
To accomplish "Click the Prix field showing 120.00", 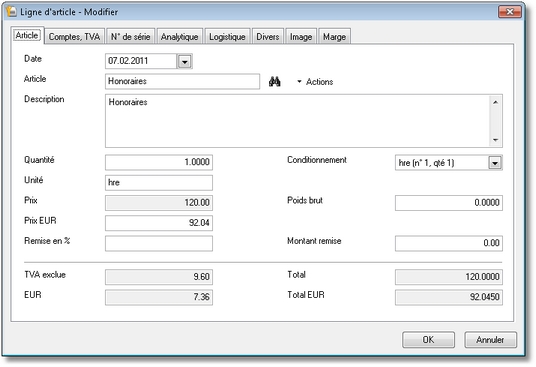I will 159,203.
